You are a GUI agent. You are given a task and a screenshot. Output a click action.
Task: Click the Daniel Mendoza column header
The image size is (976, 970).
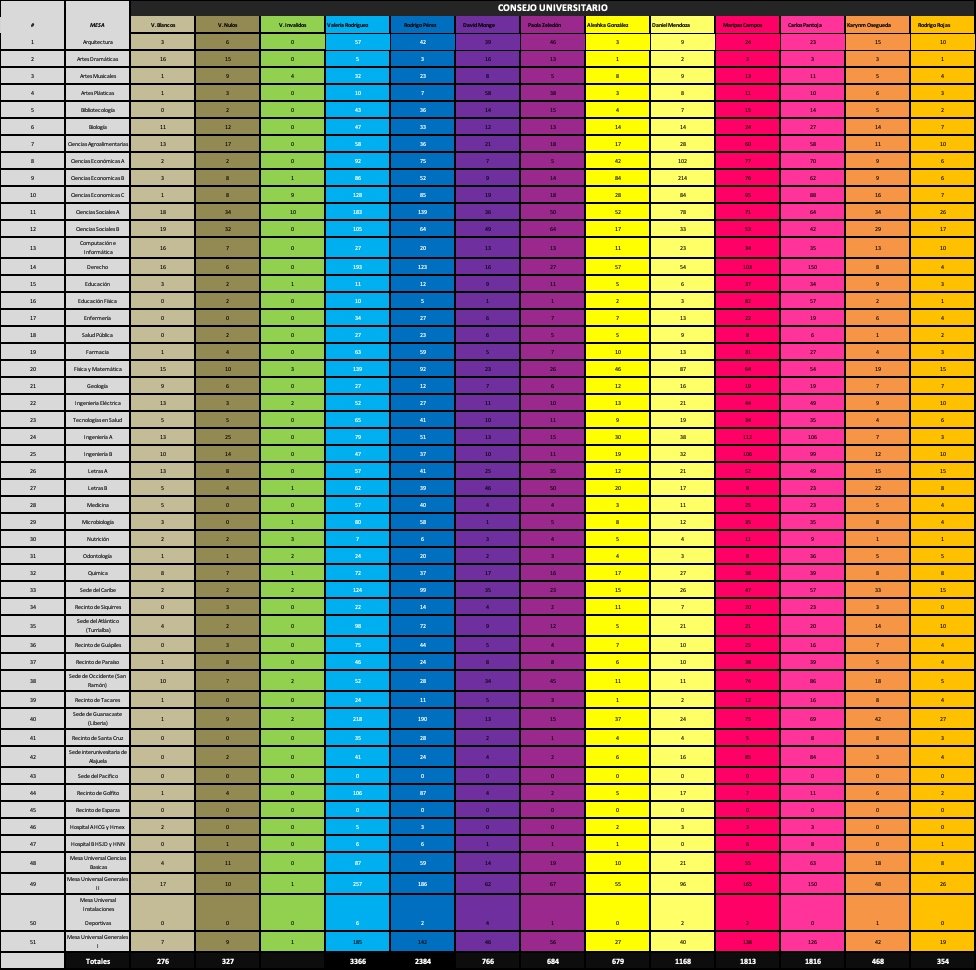682,23
